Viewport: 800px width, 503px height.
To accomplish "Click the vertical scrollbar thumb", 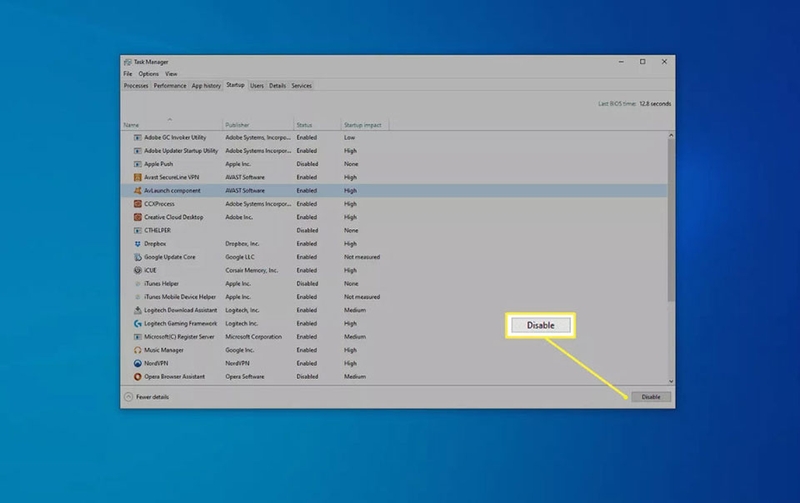I will pyautogui.click(x=671, y=220).
